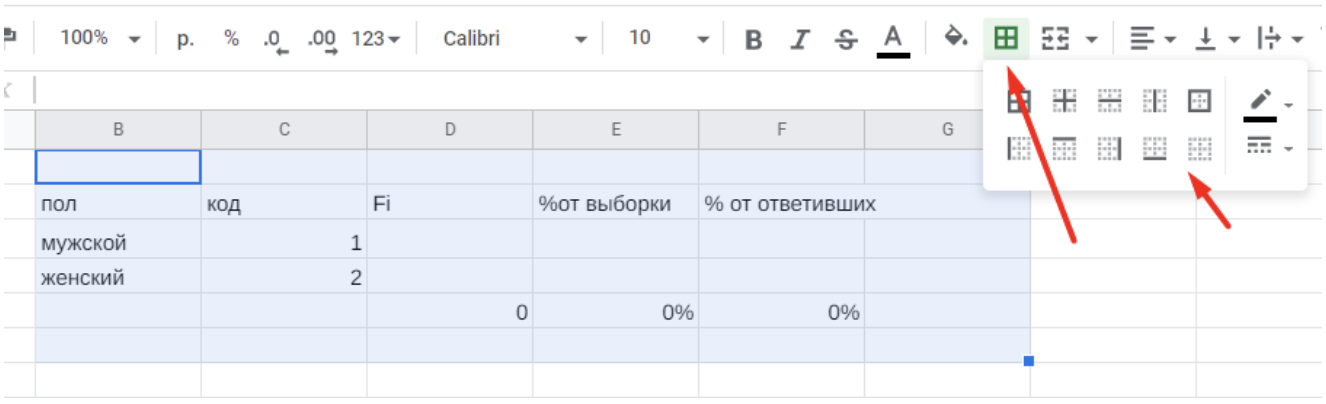Apply right border option
This screenshot has width=1326, height=404.
pos(1109,149)
